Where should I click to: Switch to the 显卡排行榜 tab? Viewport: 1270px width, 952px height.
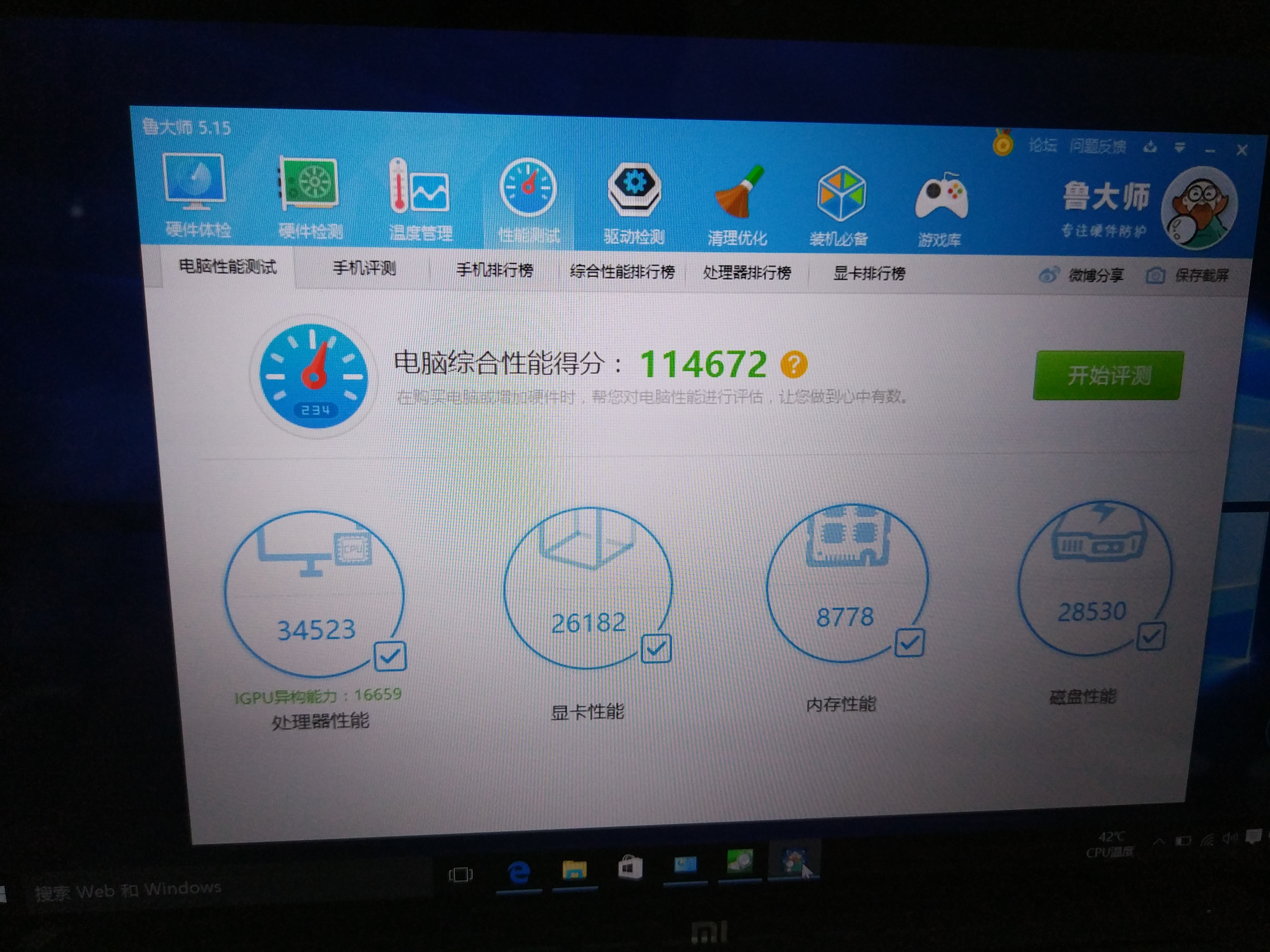pyautogui.click(x=869, y=274)
